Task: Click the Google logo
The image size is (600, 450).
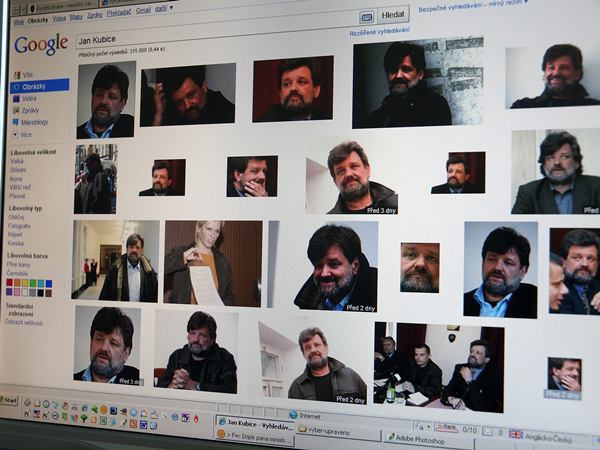Action: (x=41, y=44)
